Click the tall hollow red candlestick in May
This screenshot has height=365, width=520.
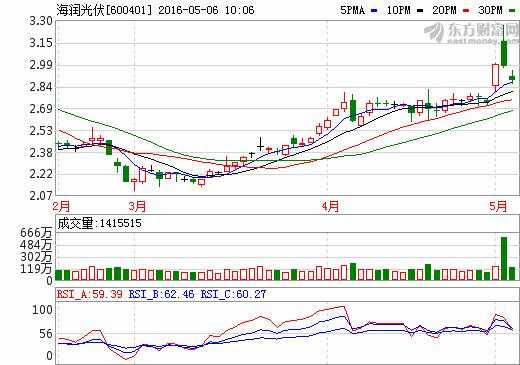click(x=495, y=75)
